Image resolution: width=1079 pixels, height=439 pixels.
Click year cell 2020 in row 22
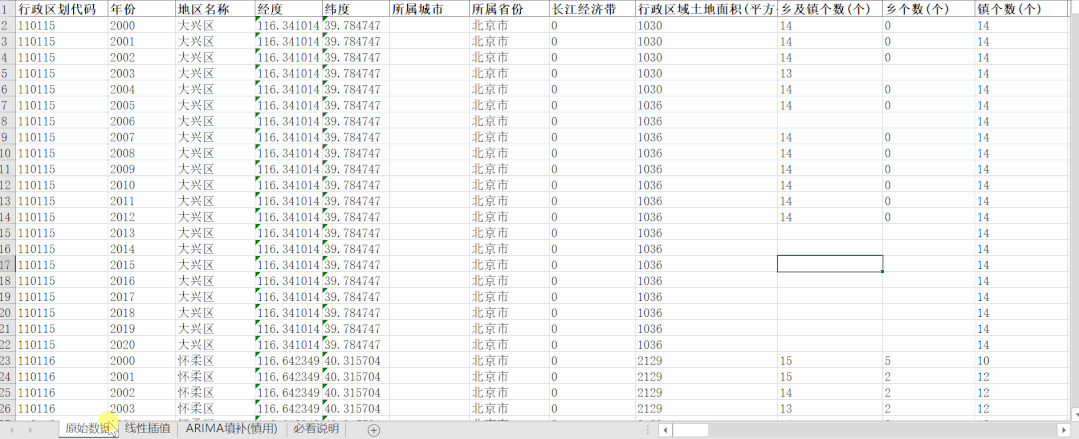click(141, 344)
